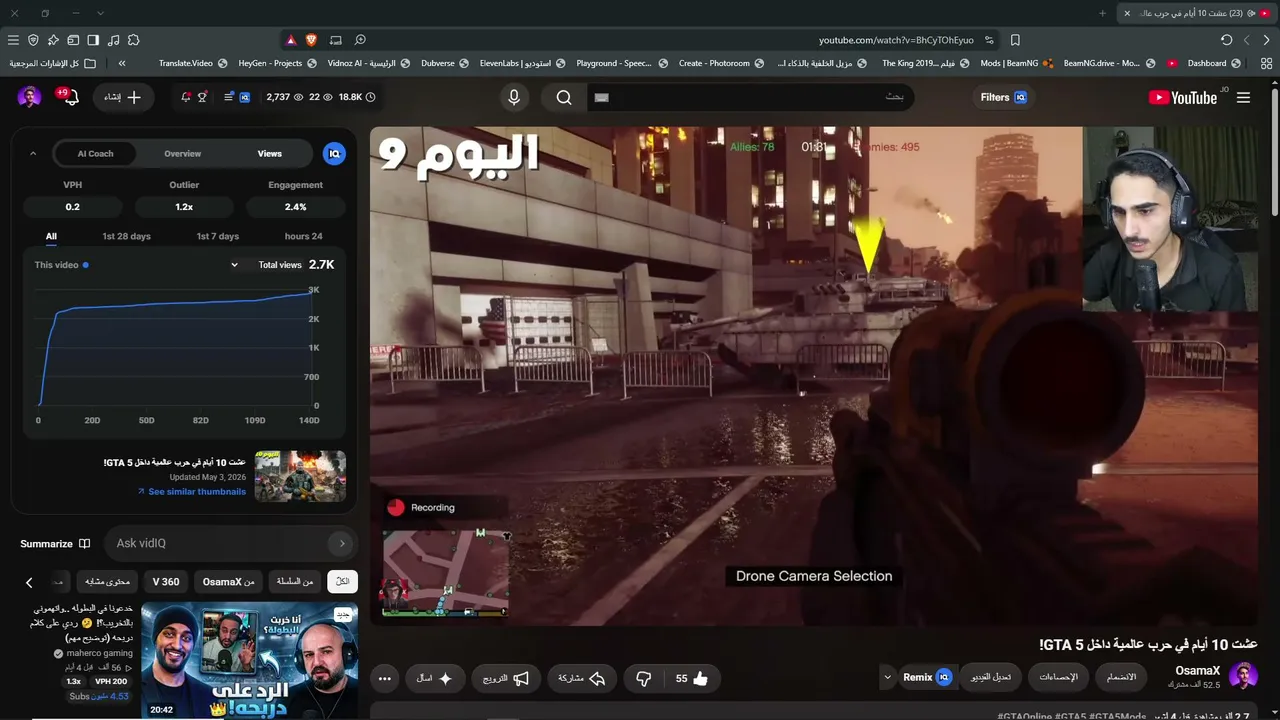This screenshot has height=720, width=1280.
Task: Open more actions three-dot menu
Action: [385, 678]
